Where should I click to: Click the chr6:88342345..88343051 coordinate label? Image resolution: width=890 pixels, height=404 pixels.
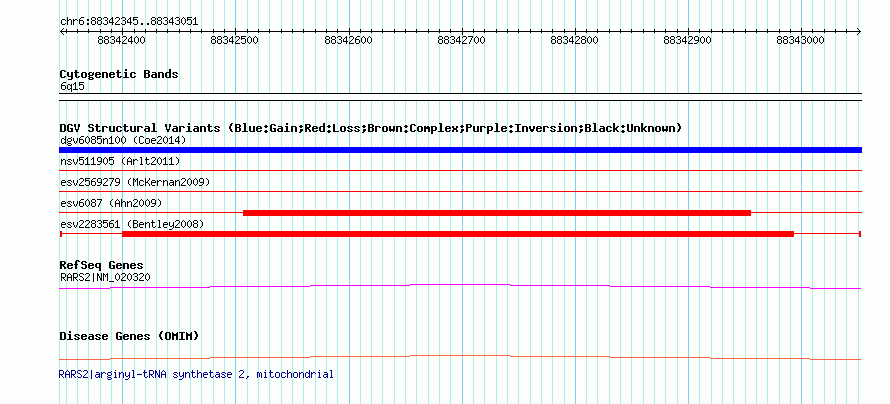pos(129,22)
